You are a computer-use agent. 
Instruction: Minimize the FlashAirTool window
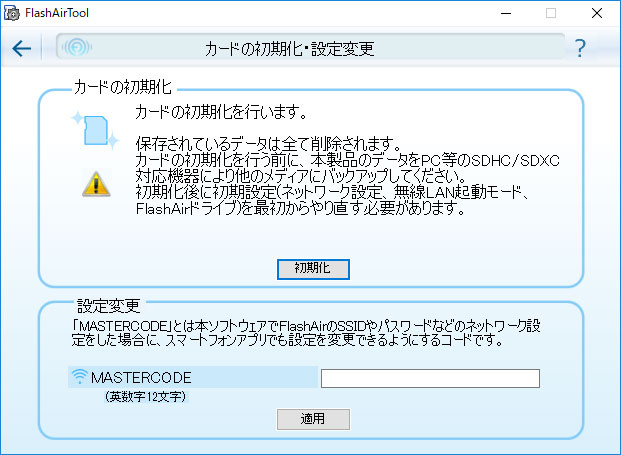point(506,13)
